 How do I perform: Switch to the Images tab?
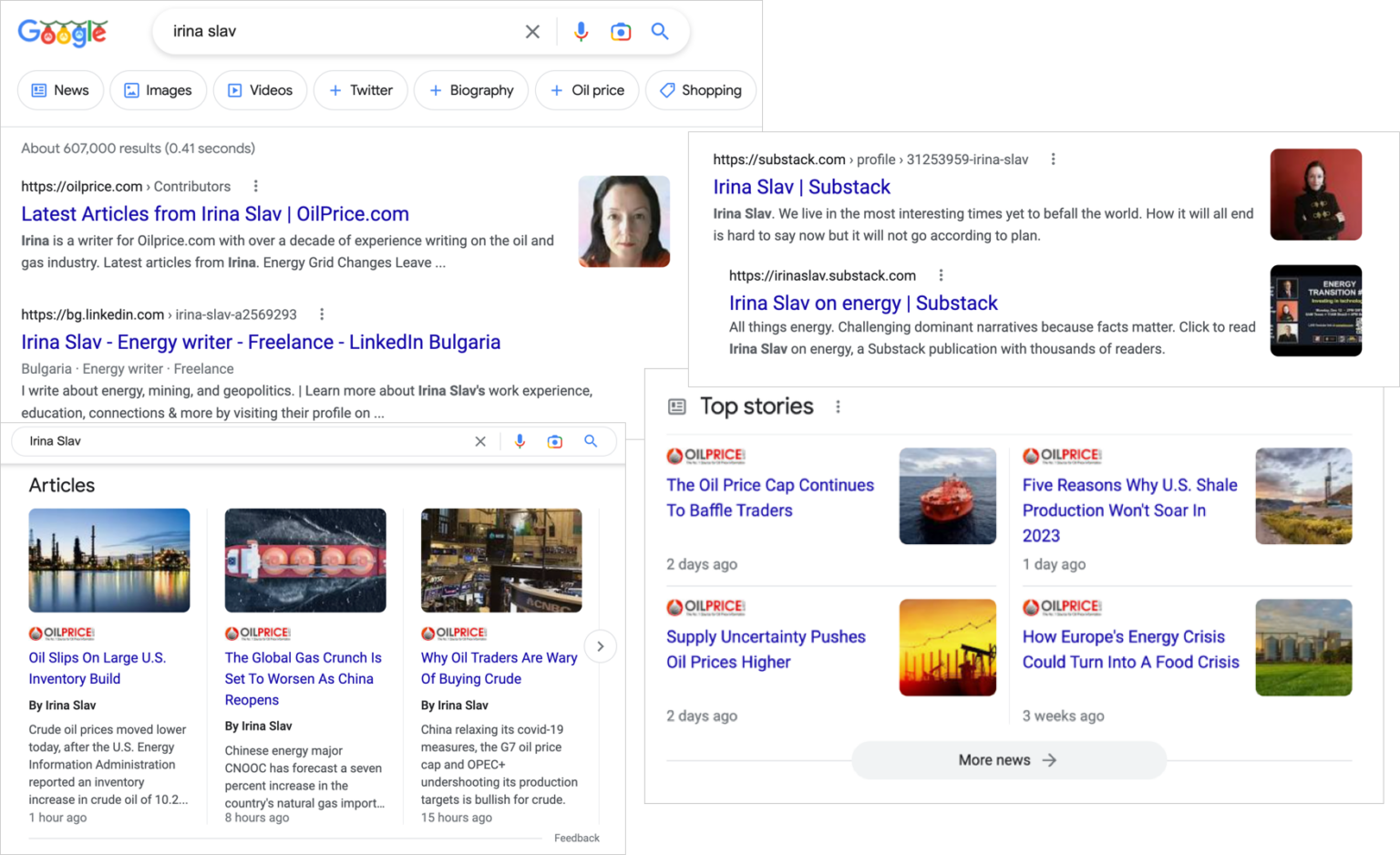coord(158,90)
